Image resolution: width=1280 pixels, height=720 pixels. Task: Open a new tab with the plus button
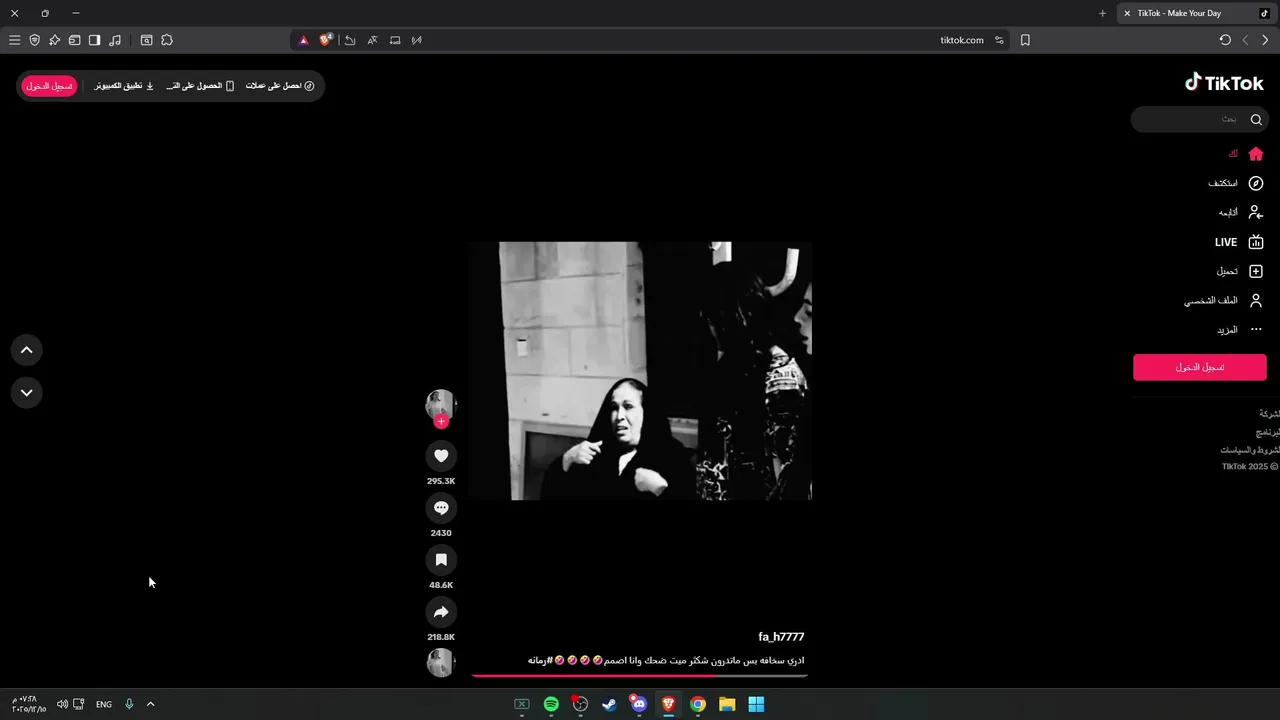(x=1102, y=13)
